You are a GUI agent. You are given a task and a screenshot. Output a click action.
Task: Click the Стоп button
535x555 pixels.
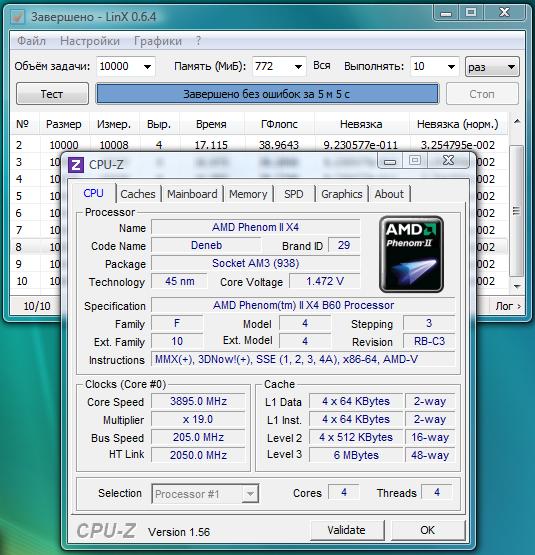[482, 94]
